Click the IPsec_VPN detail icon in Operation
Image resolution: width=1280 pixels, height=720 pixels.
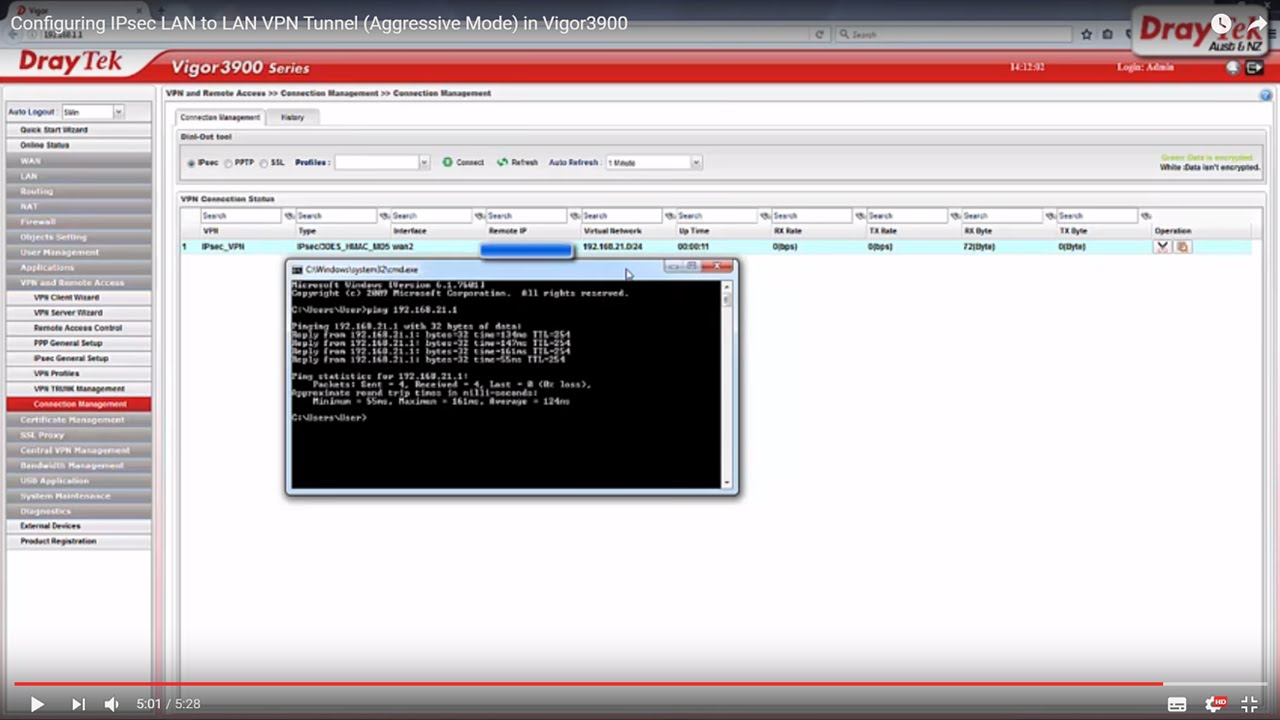[x=1182, y=246]
